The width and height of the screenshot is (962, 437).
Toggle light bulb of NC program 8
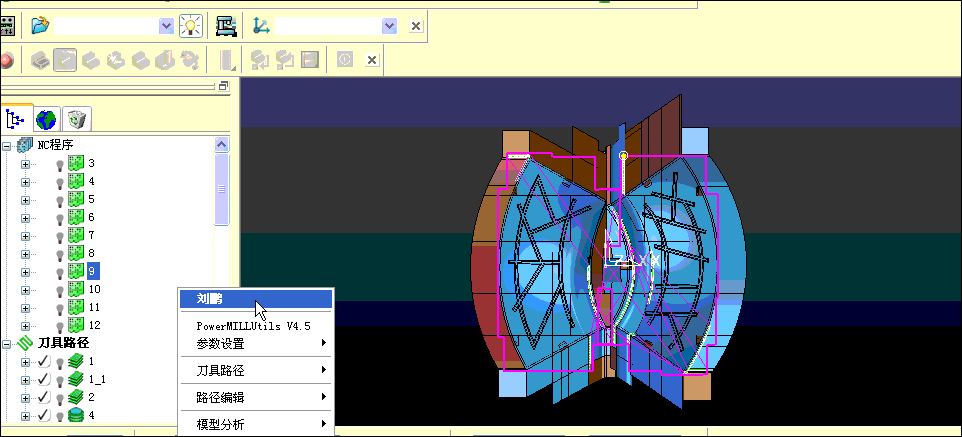click(60, 254)
